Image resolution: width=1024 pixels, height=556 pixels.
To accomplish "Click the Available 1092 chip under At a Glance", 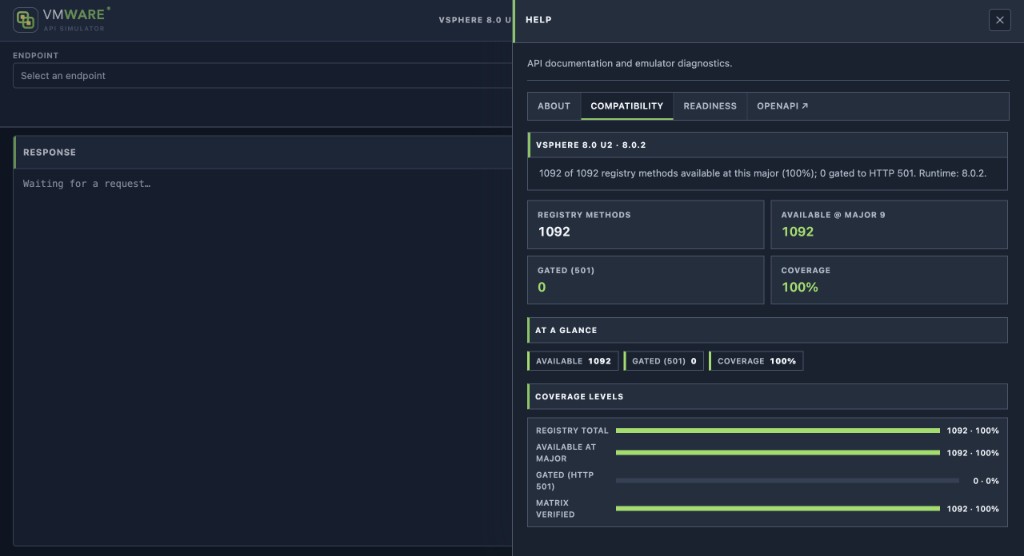I will coord(573,361).
